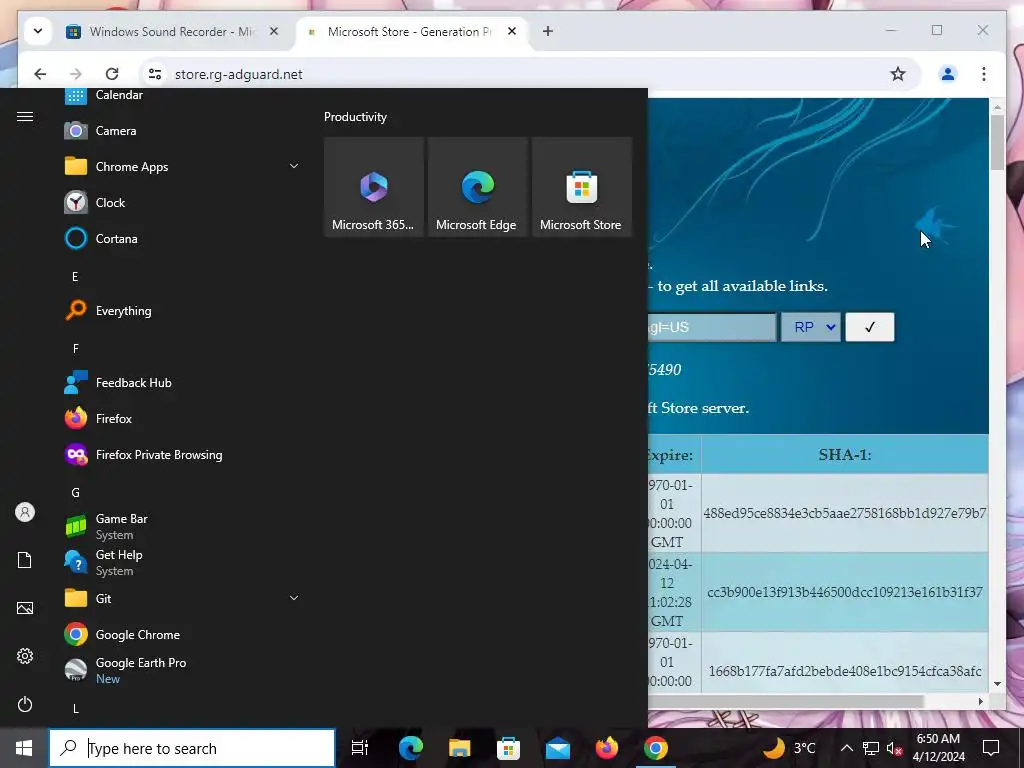
Task: Open user account icon in Start sidebar
Action: (25, 512)
